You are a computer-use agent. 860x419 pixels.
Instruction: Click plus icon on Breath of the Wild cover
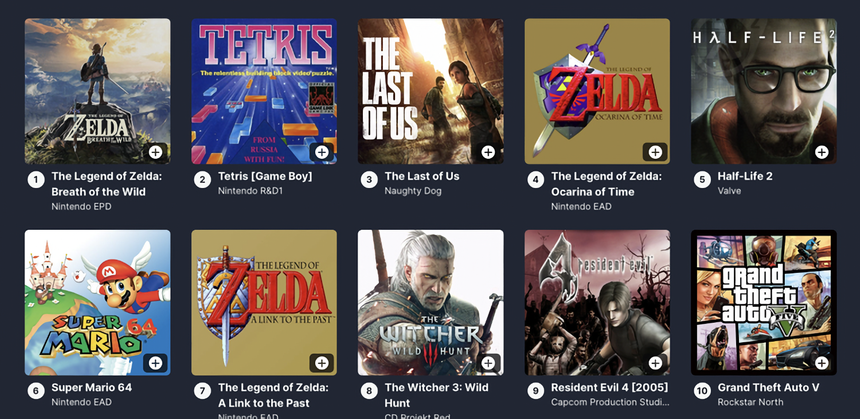click(x=155, y=152)
